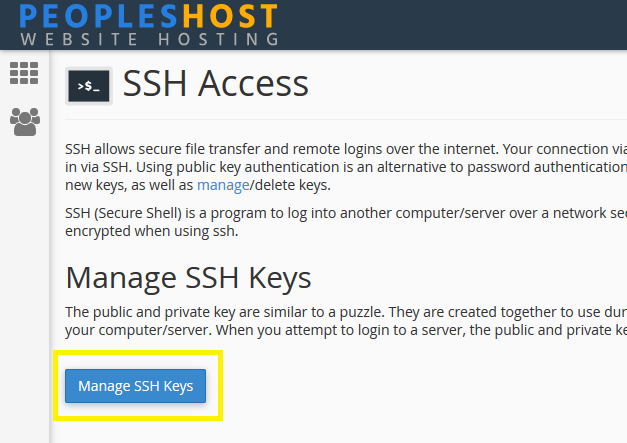627x443 pixels.
Task: Open the home grid icon in sidebar
Action: click(x=24, y=73)
